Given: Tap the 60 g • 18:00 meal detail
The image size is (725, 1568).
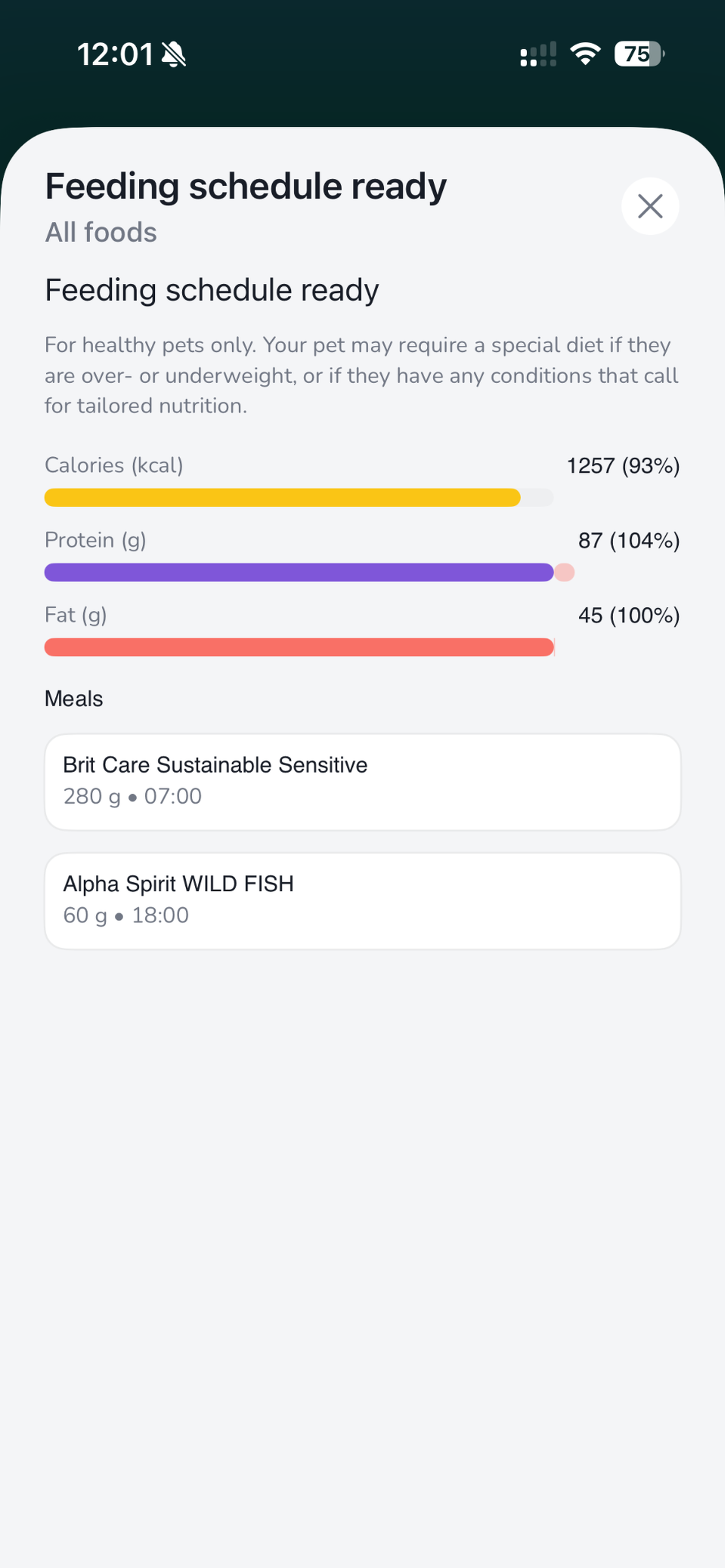Looking at the screenshot, I should pyautogui.click(x=126, y=916).
